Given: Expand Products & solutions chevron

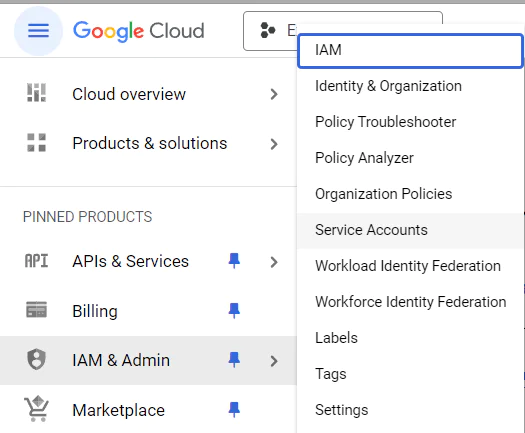Looking at the screenshot, I should 274,144.
